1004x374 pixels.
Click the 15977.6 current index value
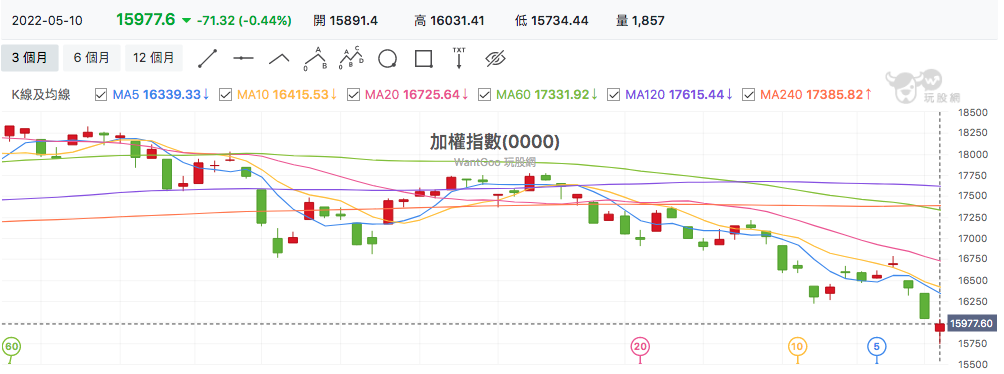pyautogui.click(x=145, y=20)
